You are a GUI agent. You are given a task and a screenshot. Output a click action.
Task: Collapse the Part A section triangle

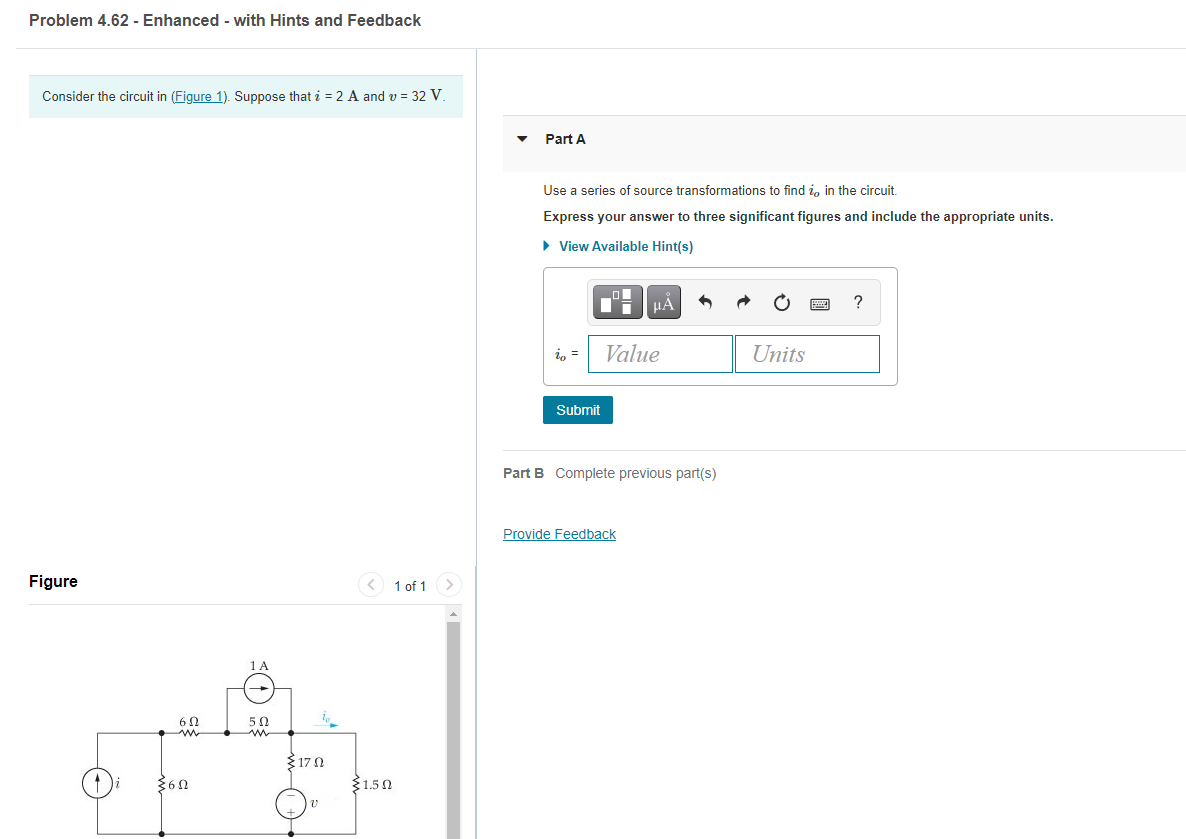pos(521,139)
